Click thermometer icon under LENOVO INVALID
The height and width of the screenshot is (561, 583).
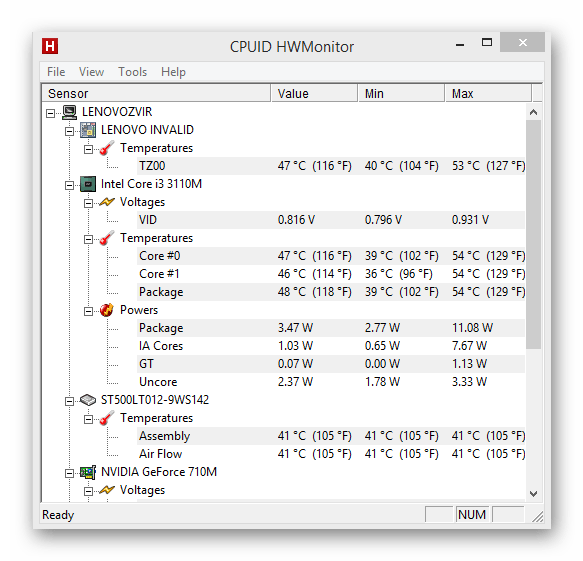(x=107, y=148)
